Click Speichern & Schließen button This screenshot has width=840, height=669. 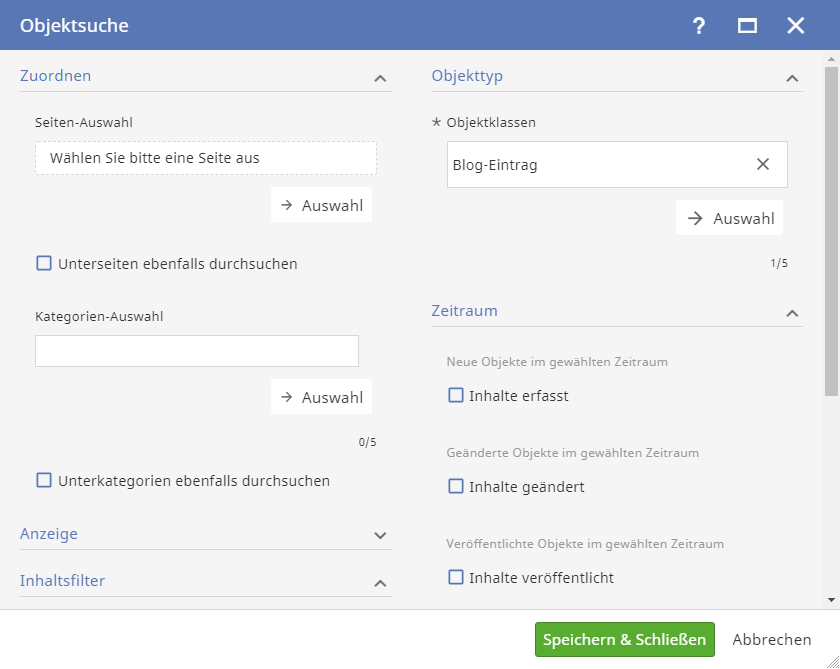pos(625,639)
